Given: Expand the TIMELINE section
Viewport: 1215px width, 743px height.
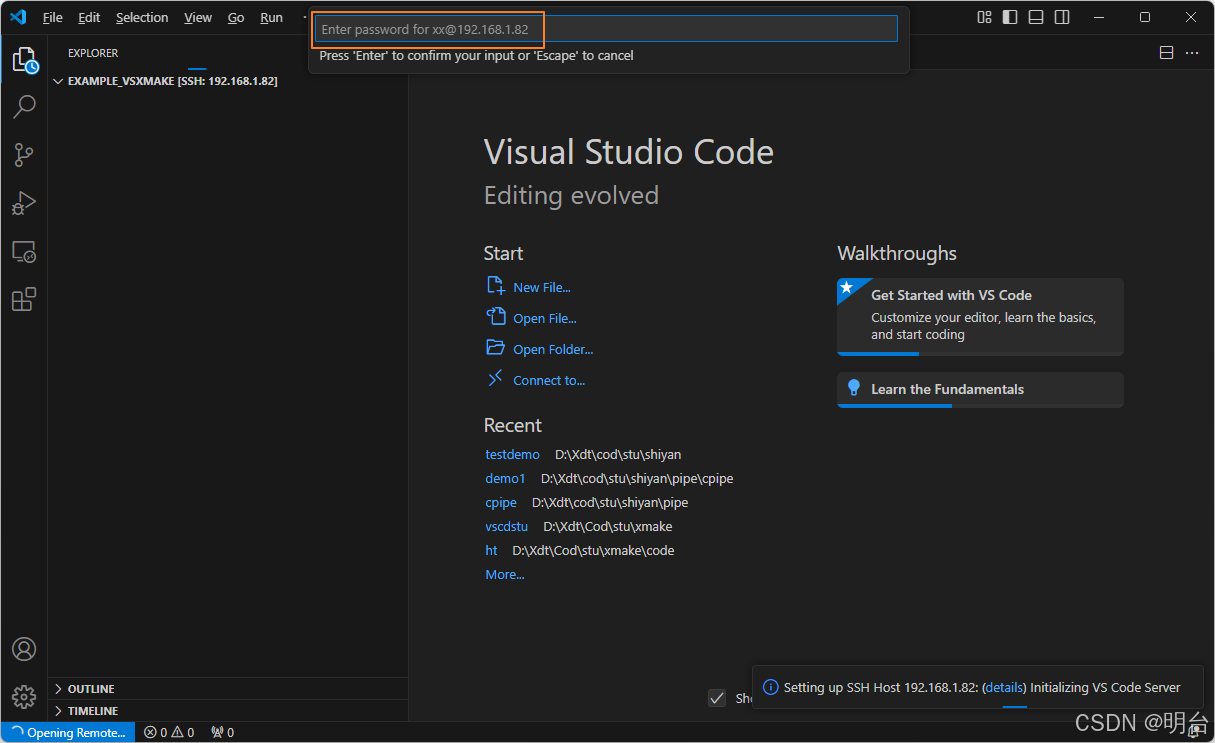Looking at the screenshot, I should click(x=228, y=711).
